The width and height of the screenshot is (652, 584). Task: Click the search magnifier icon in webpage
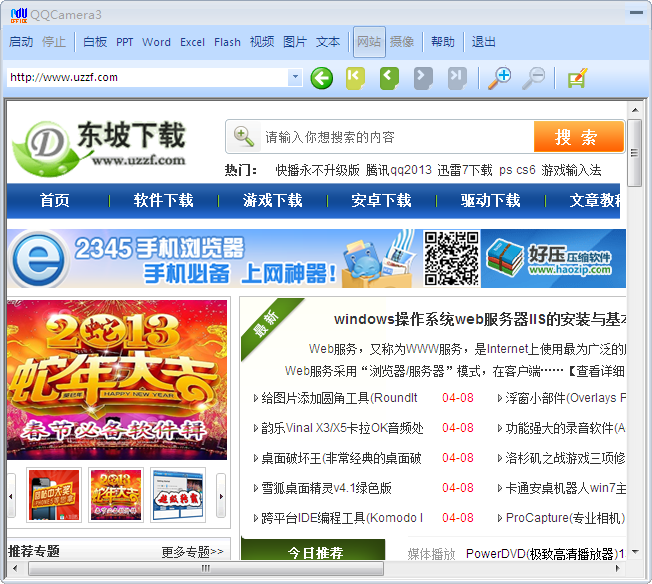point(244,136)
